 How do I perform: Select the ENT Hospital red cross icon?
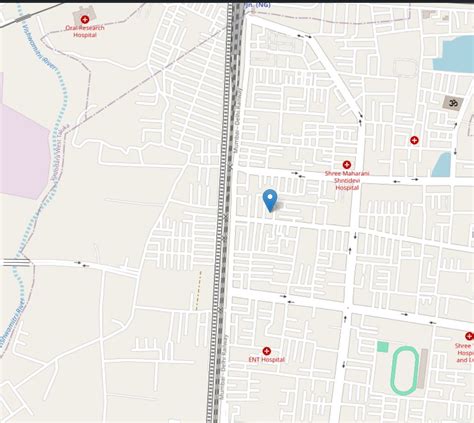click(x=266, y=351)
